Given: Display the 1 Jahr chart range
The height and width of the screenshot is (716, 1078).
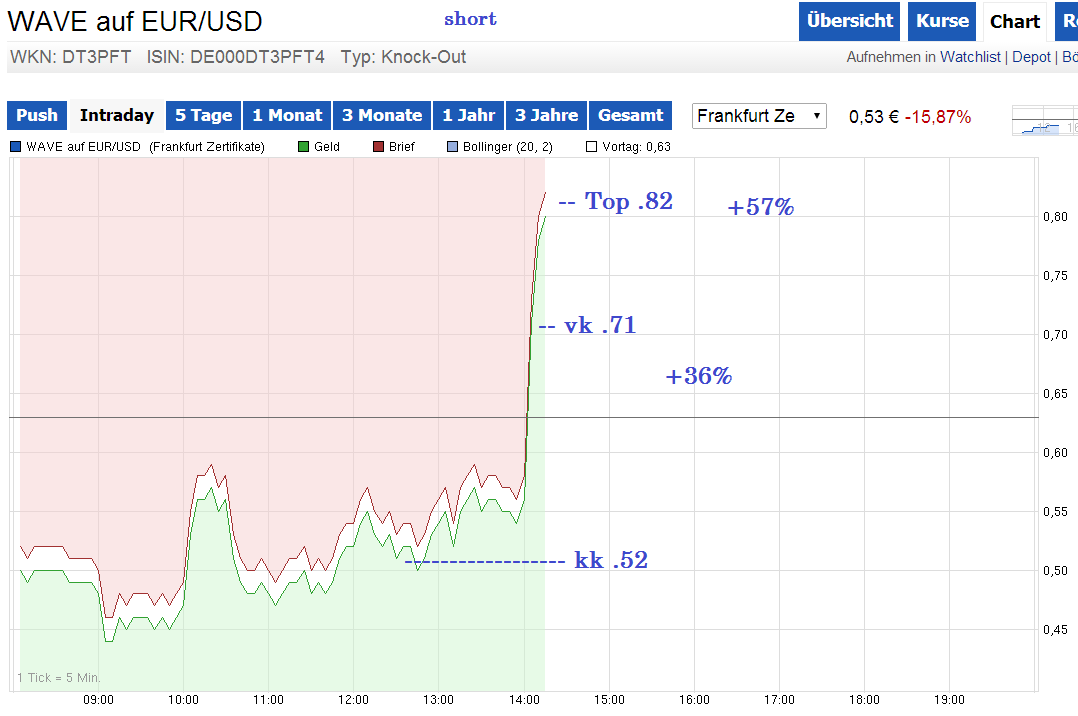Looking at the screenshot, I should tap(469, 115).
